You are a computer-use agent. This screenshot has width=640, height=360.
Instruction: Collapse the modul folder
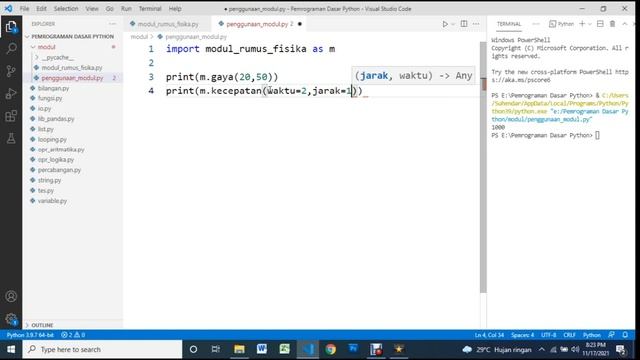point(46,47)
